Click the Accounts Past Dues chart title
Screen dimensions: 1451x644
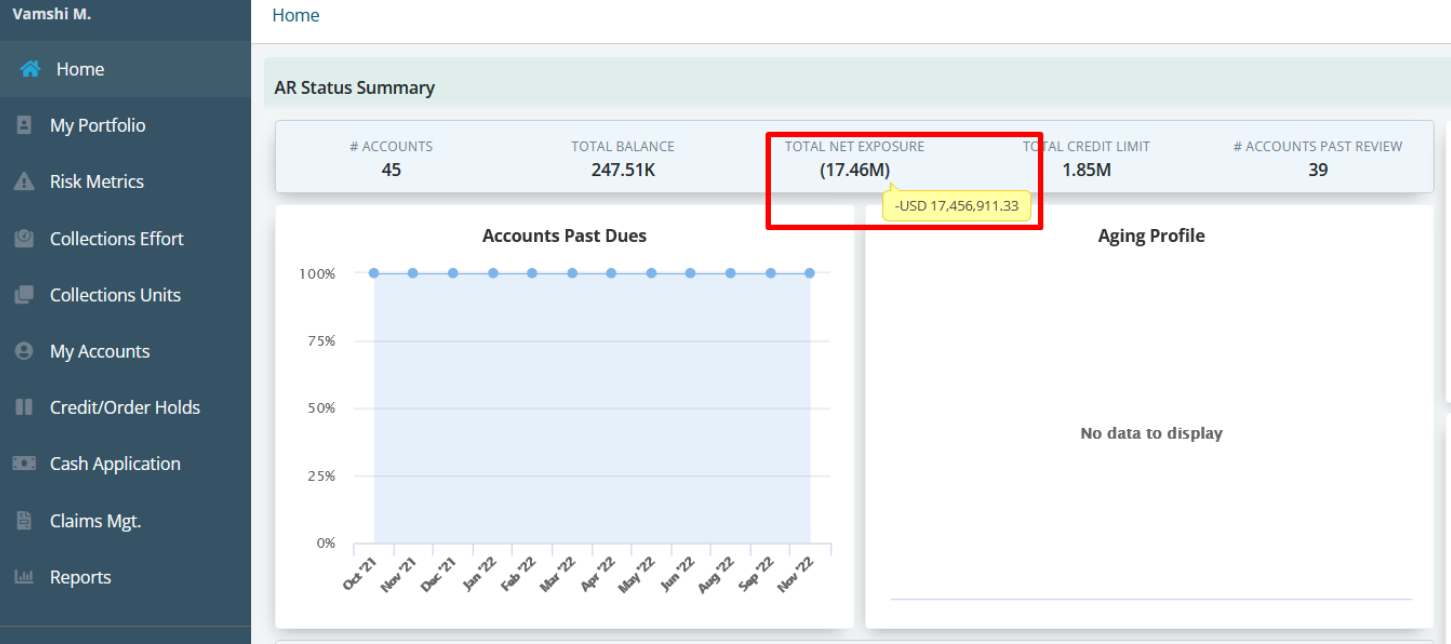tap(564, 236)
